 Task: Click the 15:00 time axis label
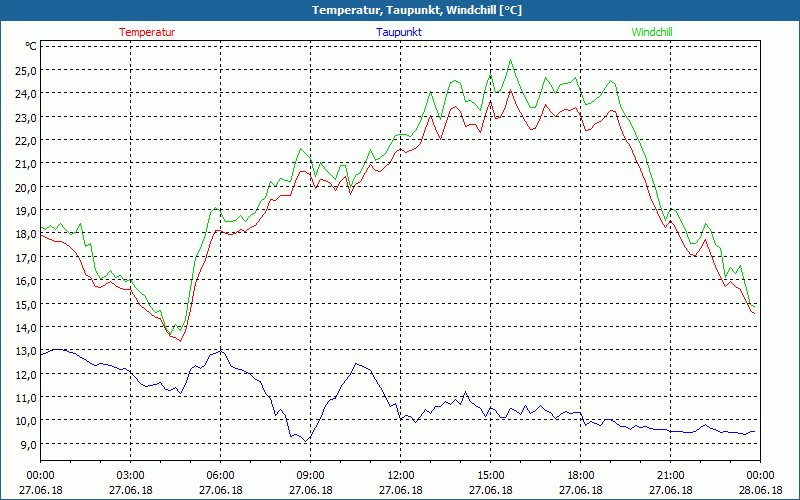(x=490, y=475)
